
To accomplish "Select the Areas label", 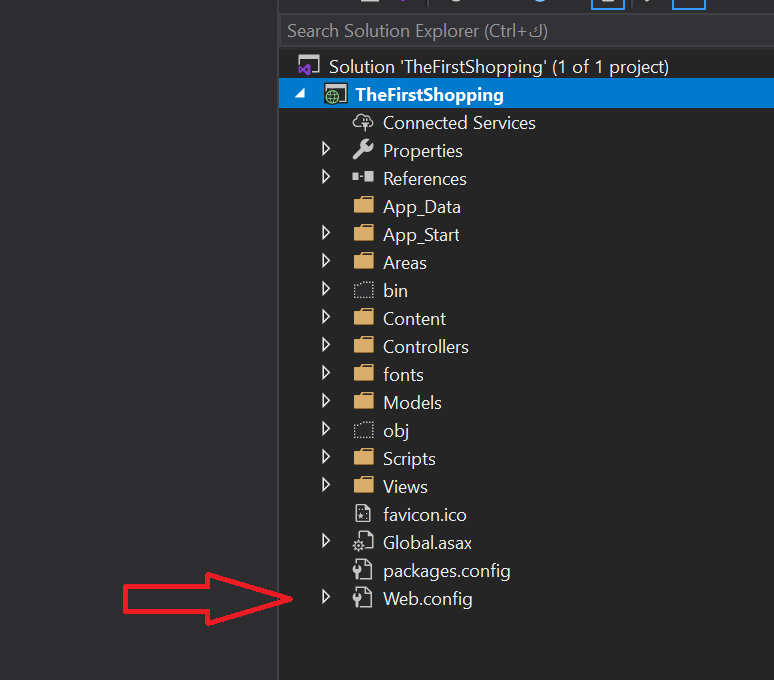I will tap(405, 263).
